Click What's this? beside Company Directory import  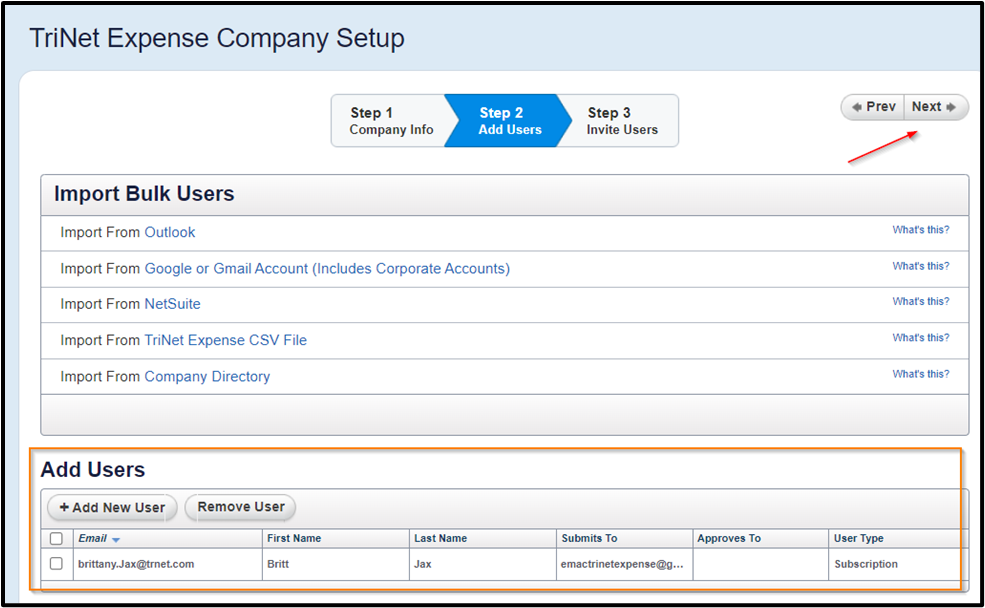pos(920,374)
